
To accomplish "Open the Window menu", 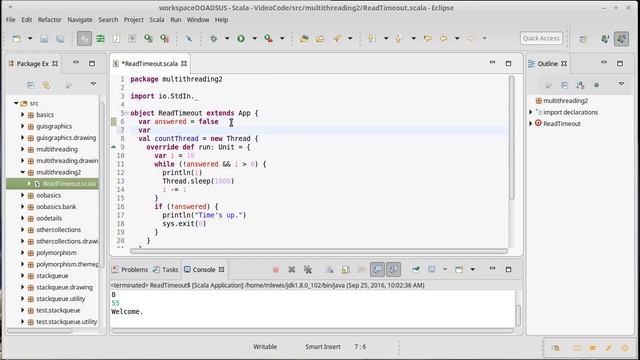I will pos(198,20).
